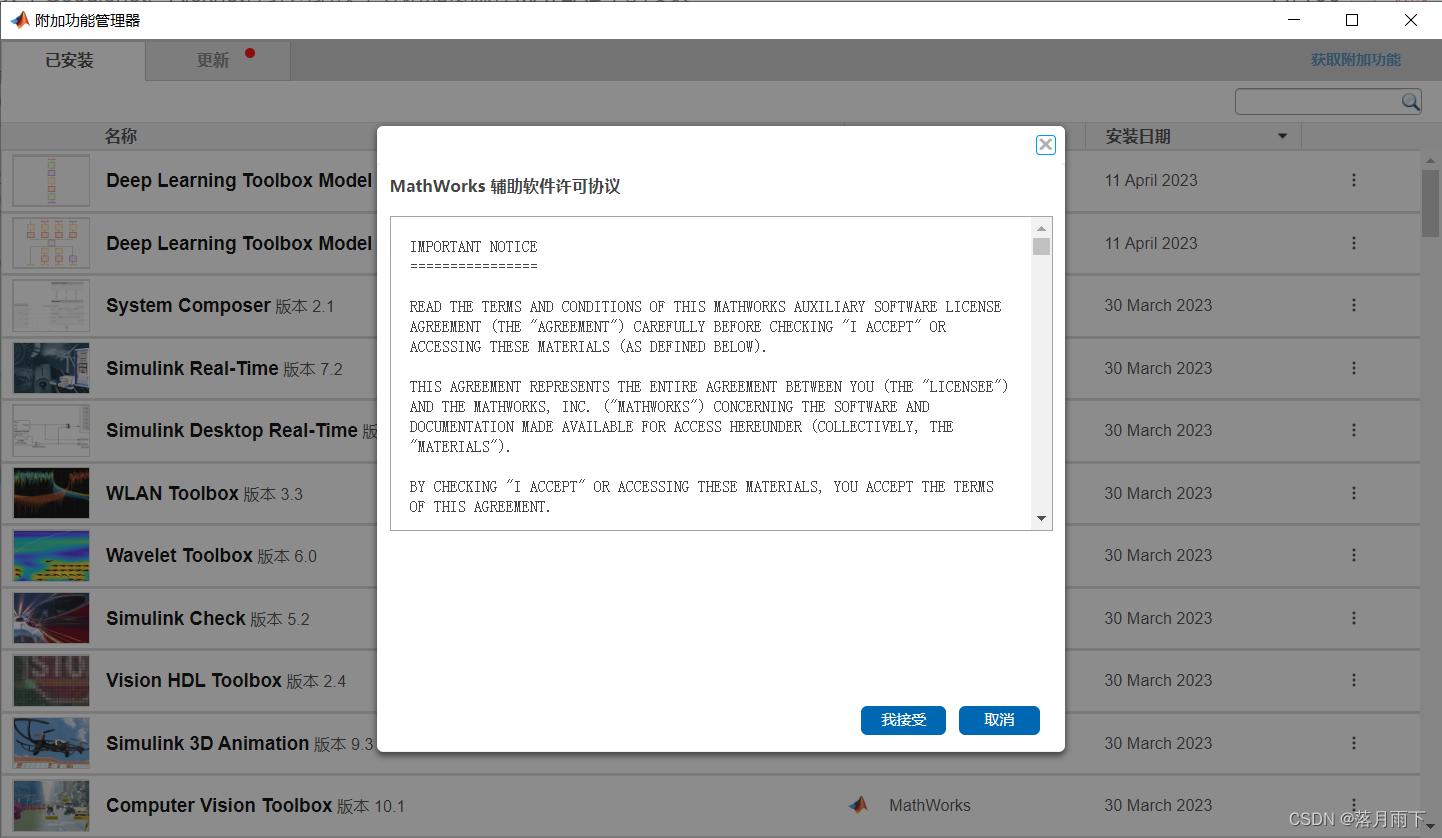Click the Wavelet Toolbox thumbnail image
The height and width of the screenshot is (838, 1442).
click(50, 555)
